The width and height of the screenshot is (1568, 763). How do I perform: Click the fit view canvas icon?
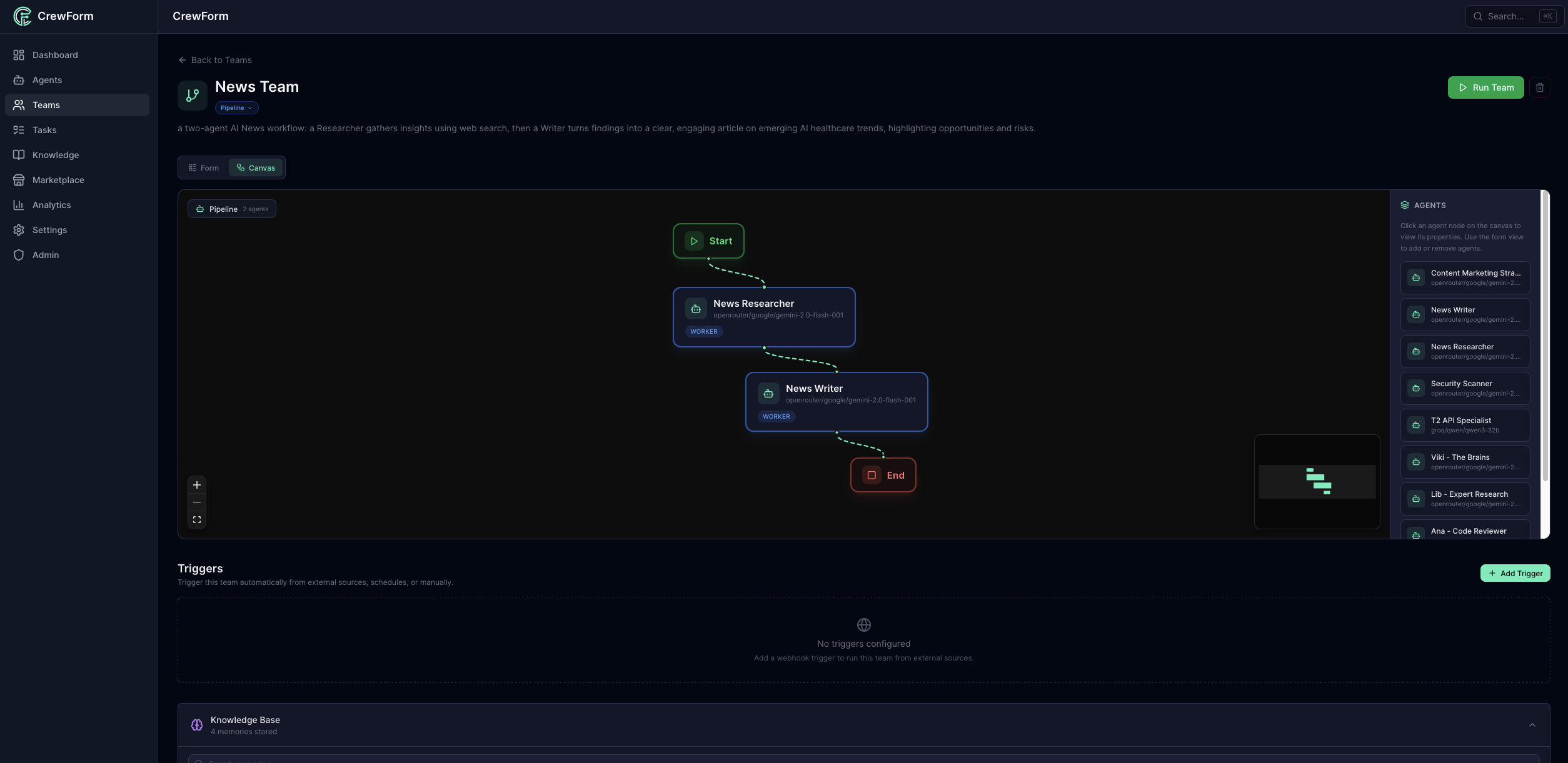197,520
